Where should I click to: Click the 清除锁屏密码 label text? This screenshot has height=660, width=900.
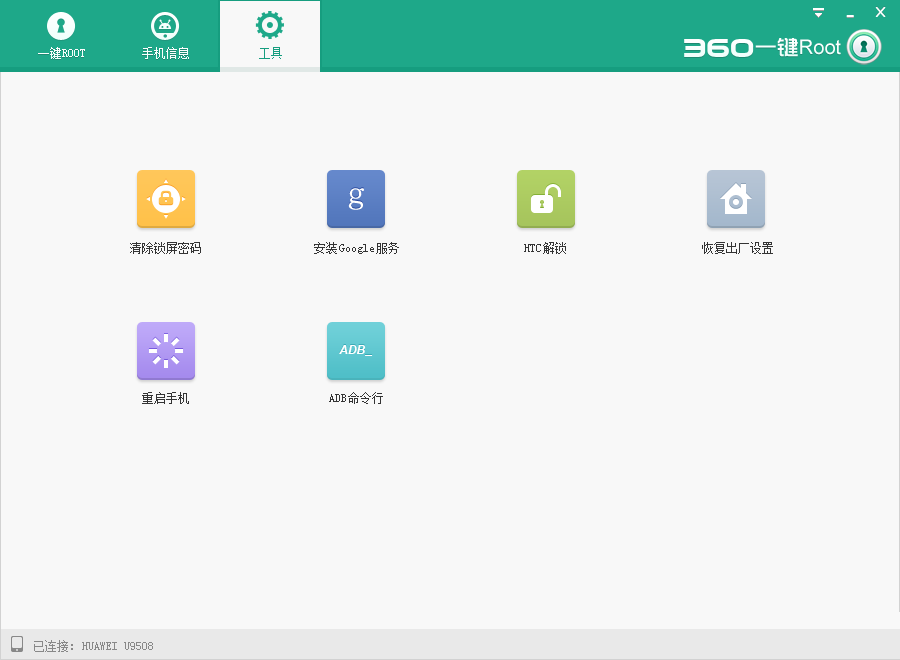165,248
